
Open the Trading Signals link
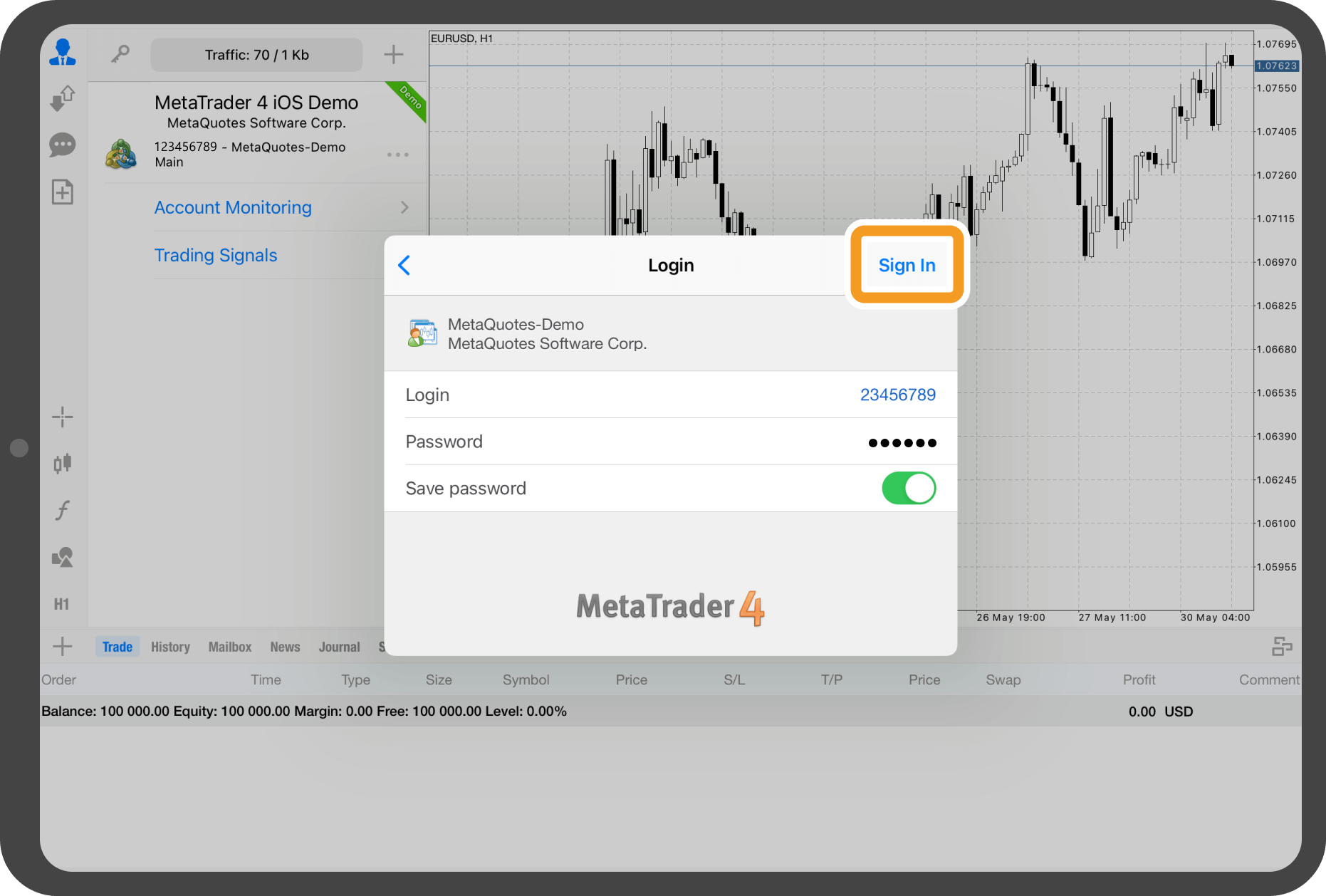pos(216,255)
